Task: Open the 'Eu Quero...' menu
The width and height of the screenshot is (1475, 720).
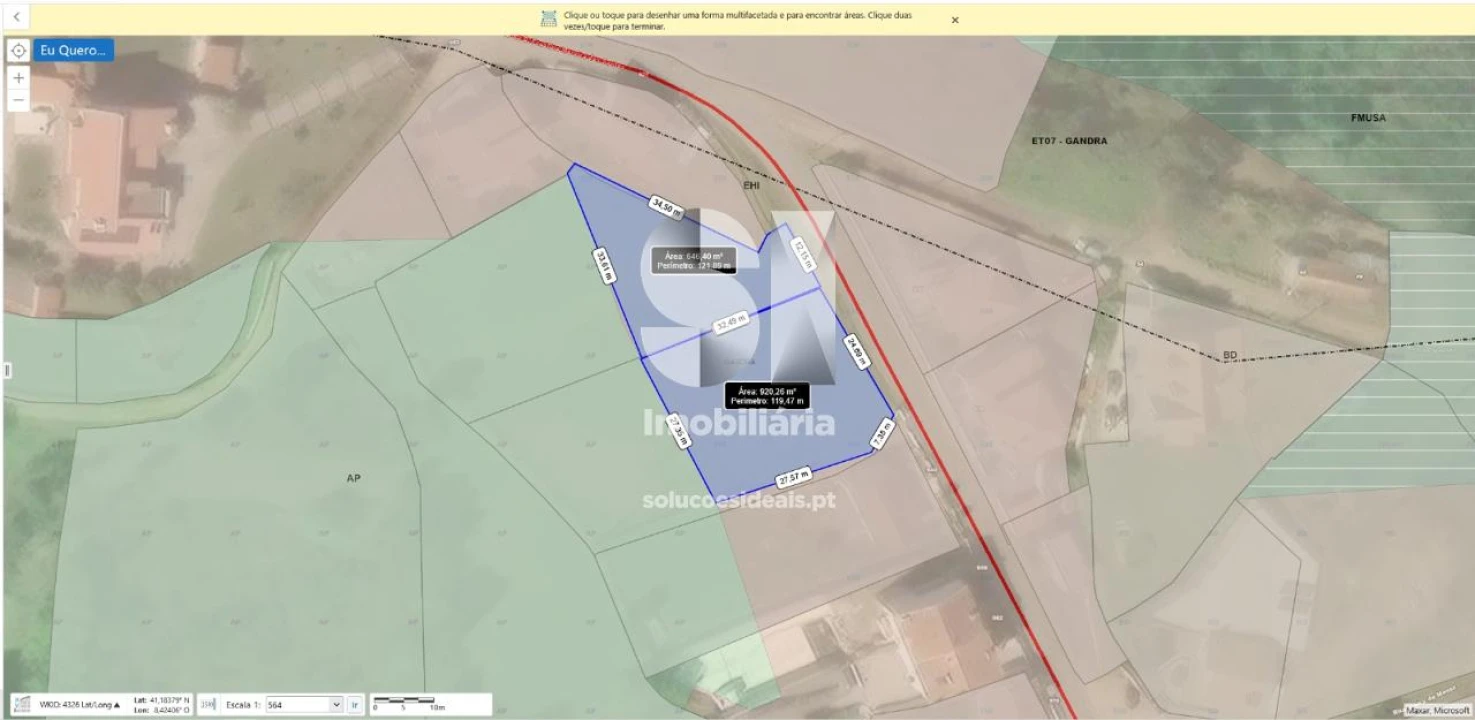Action: coord(73,50)
